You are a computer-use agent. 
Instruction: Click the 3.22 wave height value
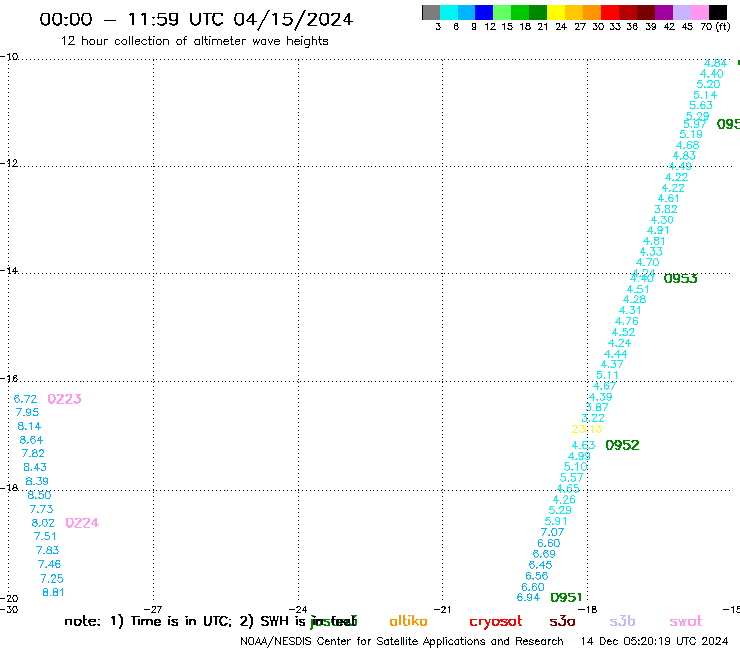593,418
